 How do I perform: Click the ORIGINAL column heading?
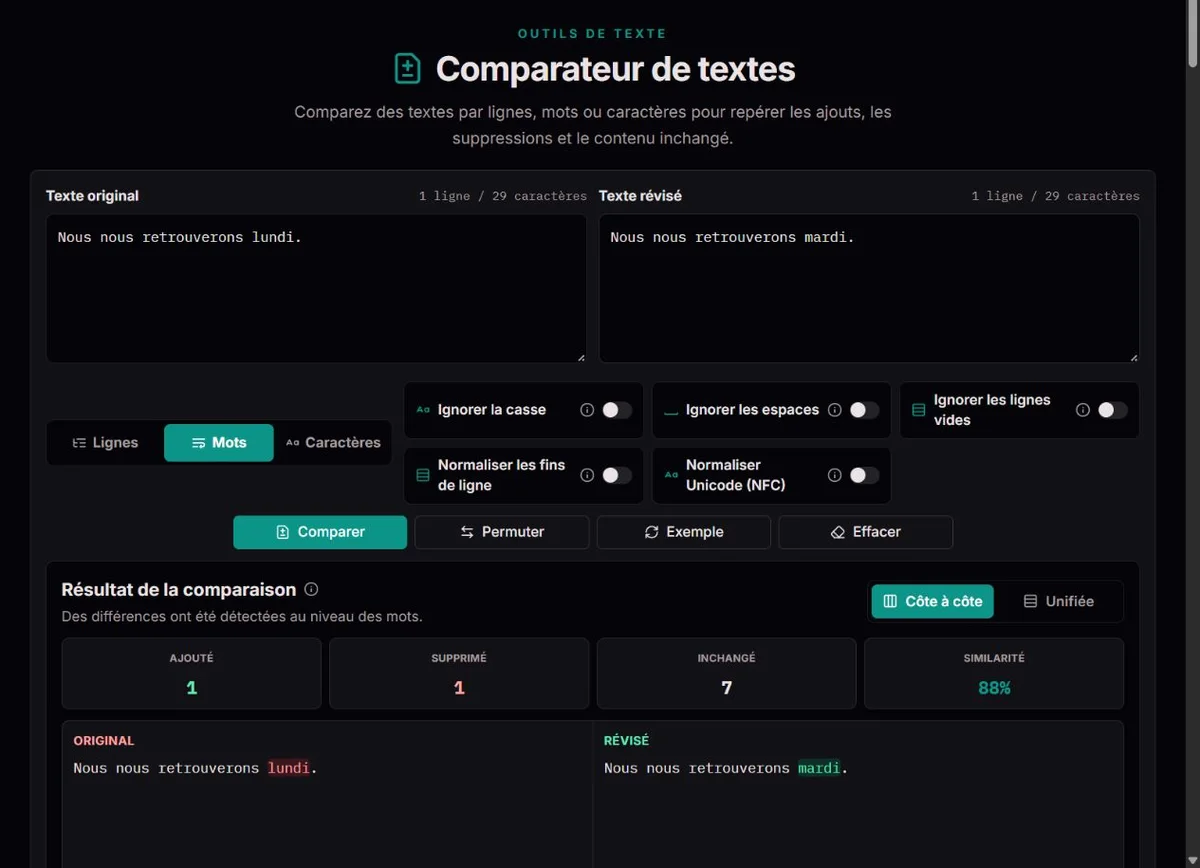104,741
